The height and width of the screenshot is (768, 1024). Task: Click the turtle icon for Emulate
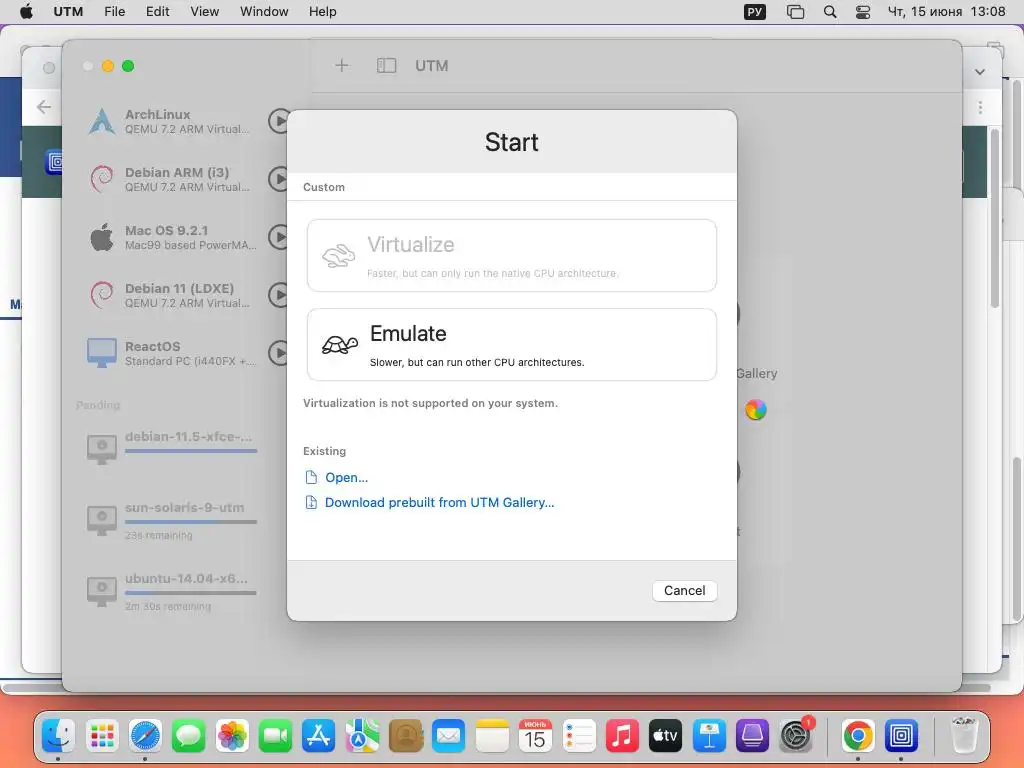(x=340, y=344)
